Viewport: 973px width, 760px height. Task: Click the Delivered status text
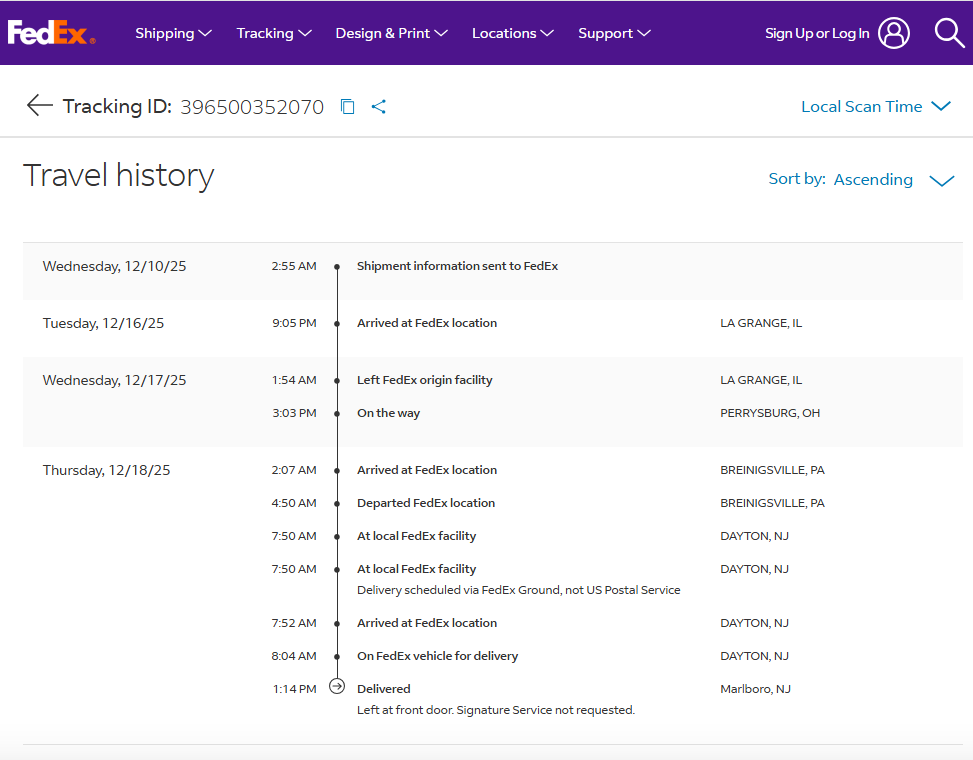click(x=383, y=689)
